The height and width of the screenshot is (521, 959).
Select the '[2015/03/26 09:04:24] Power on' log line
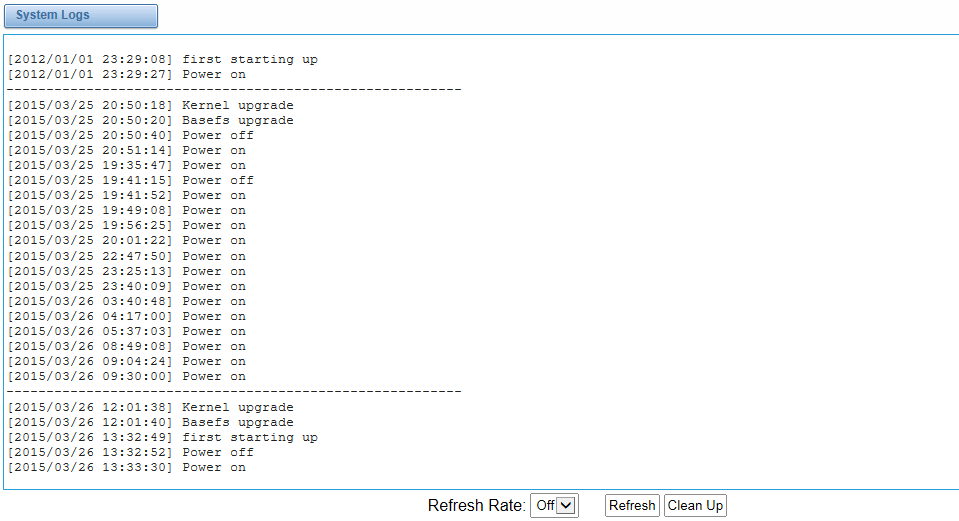127,361
